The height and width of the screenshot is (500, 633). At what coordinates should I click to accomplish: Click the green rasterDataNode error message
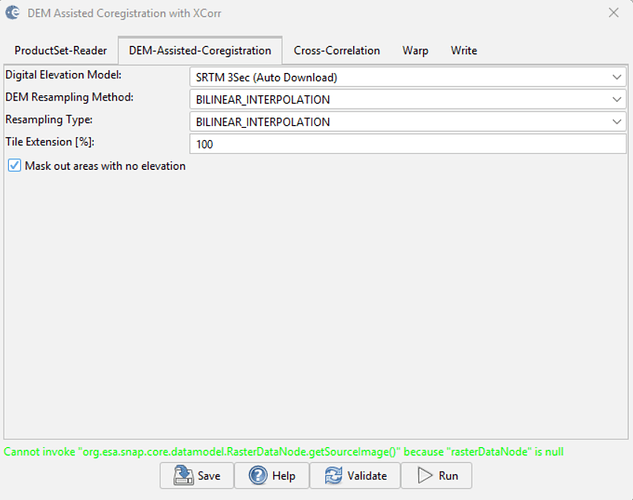click(284, 451)
